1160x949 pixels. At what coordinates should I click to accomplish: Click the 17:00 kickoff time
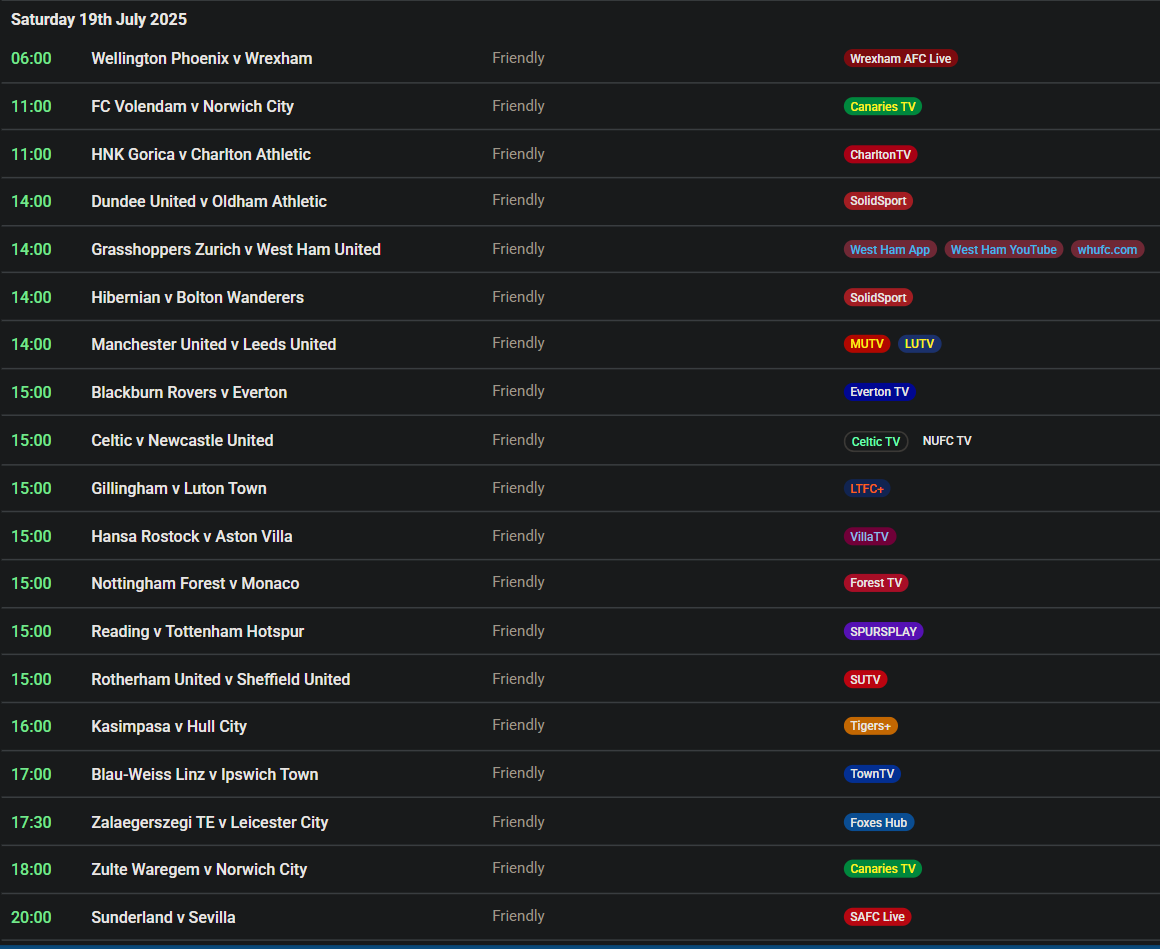pos(31,774)
